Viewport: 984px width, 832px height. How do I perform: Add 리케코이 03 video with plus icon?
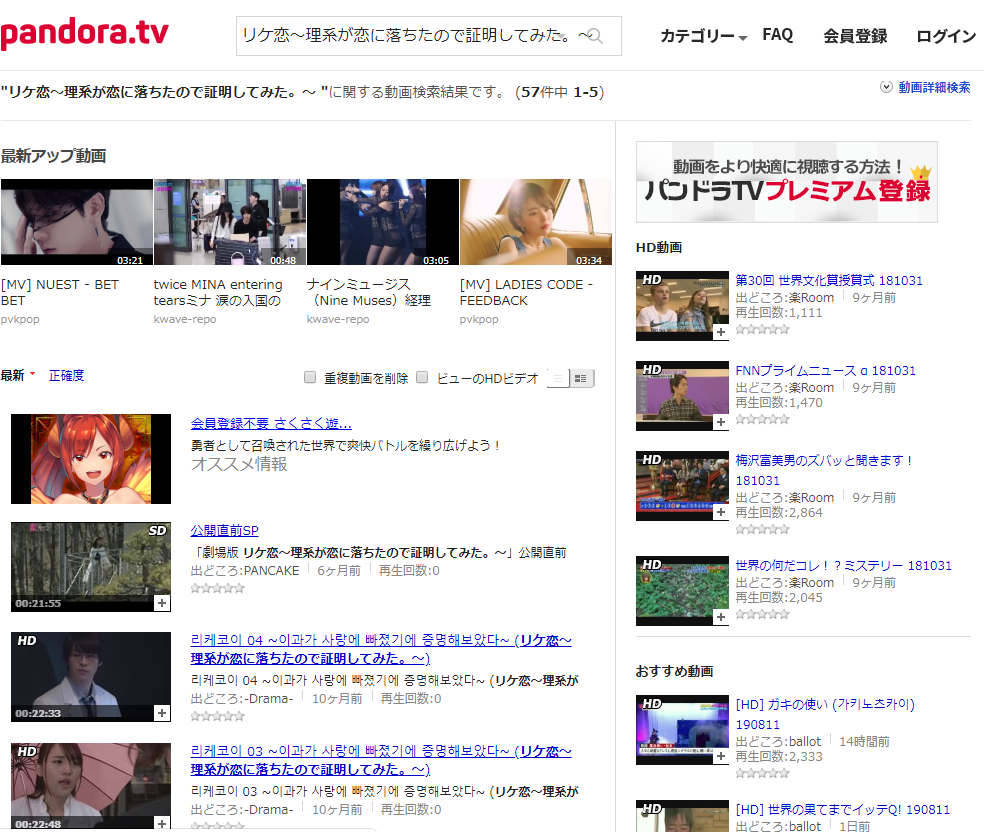point(162,823)
